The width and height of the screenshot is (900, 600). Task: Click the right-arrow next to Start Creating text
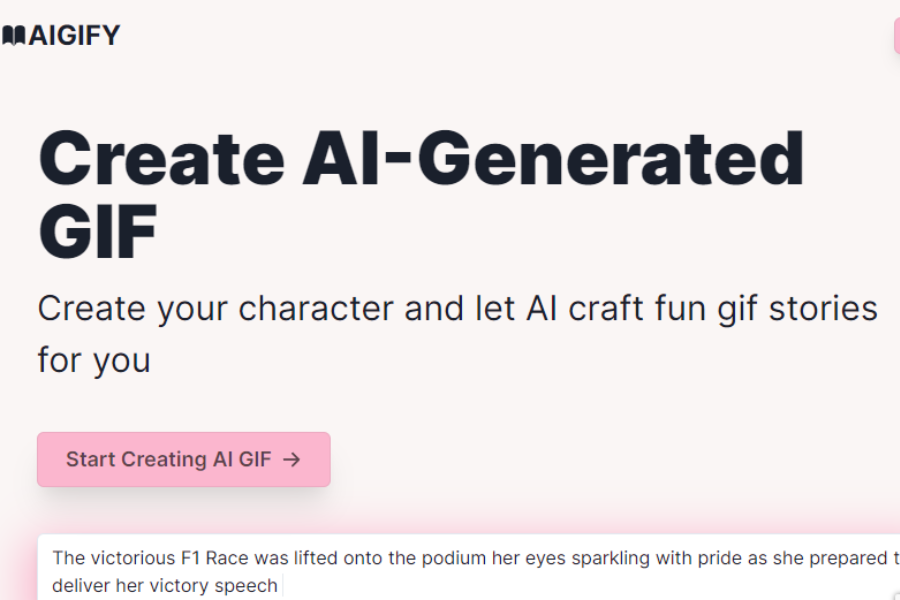[292, 459]
